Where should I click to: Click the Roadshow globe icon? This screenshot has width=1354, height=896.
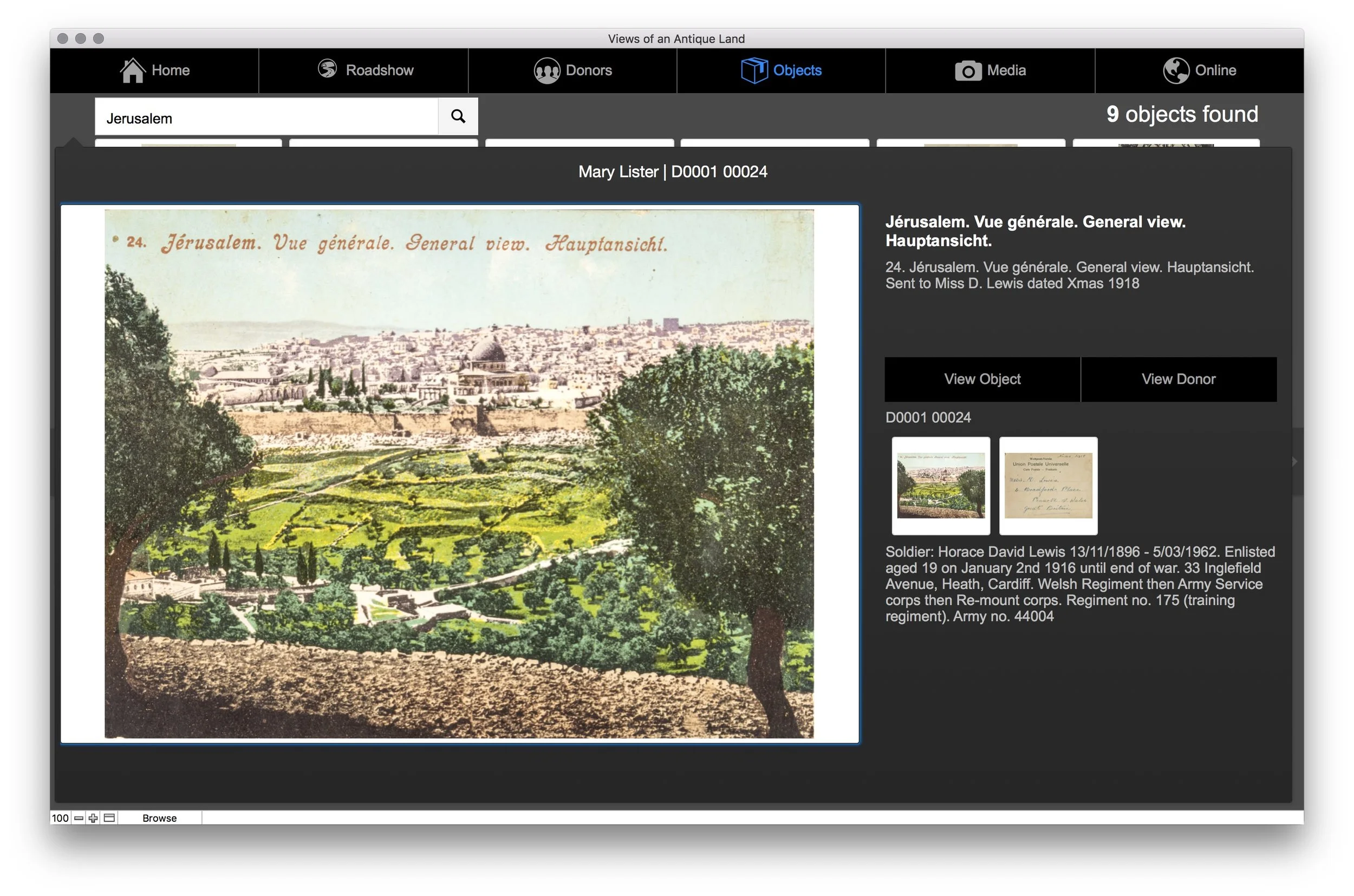[x=328, y=69]
